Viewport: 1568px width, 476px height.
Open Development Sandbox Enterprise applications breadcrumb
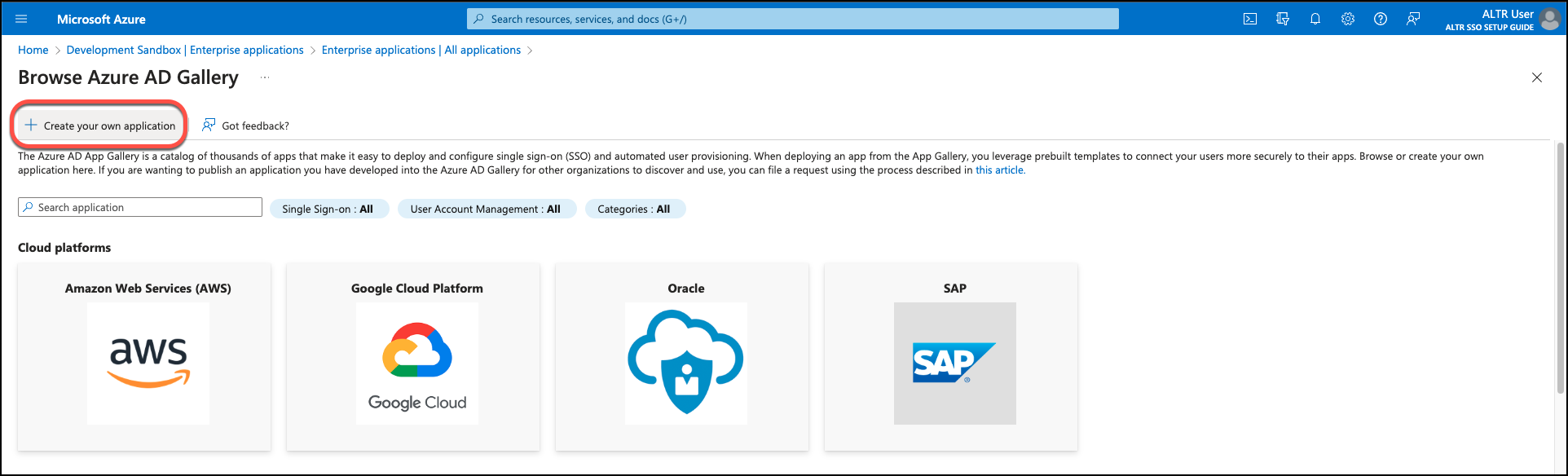point(185,50)
